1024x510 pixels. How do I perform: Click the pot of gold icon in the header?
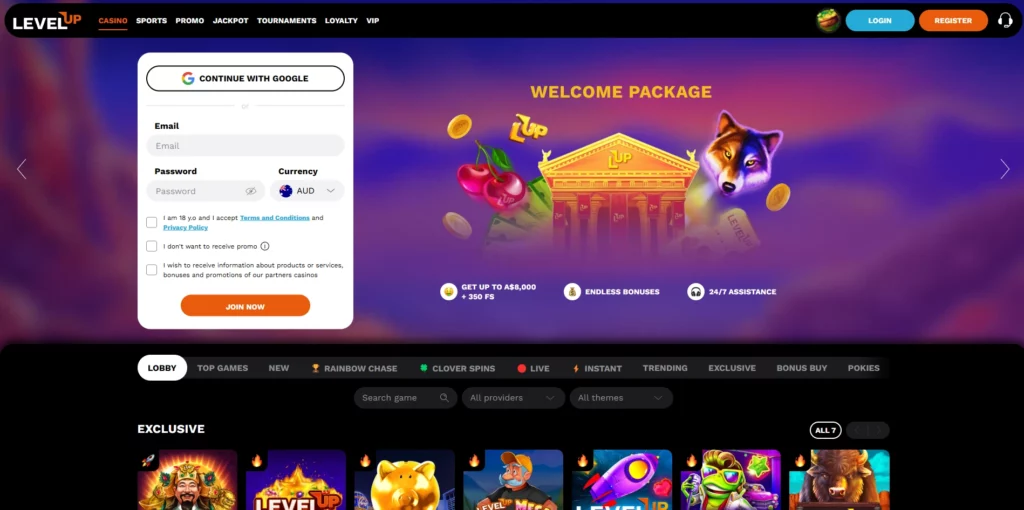point(828,20)
